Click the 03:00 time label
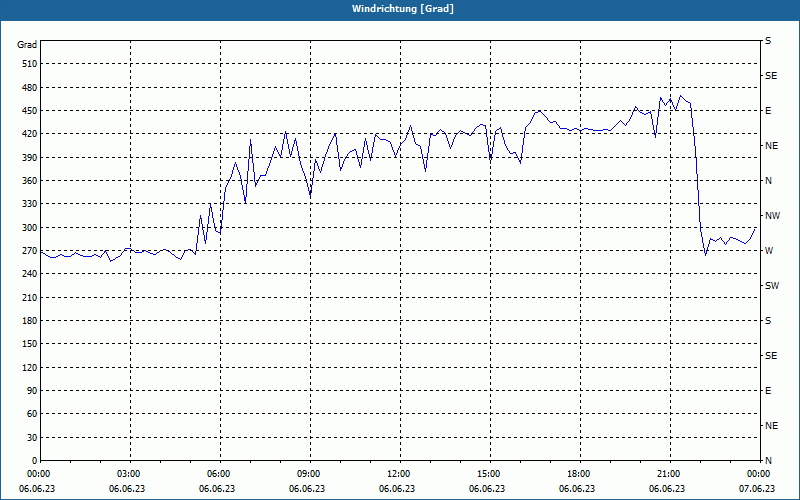This screenshot has width=800, height=500. coord(130,474)
